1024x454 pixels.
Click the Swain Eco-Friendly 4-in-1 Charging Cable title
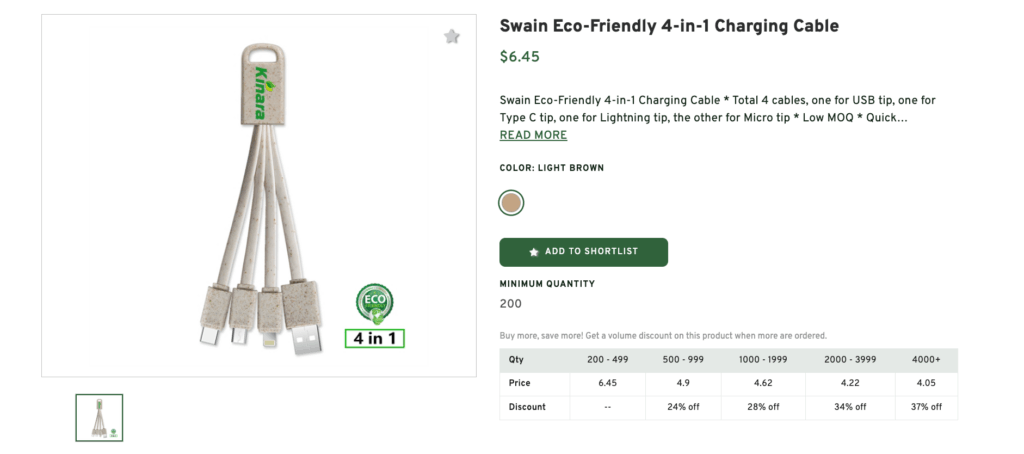pos(668,26)
